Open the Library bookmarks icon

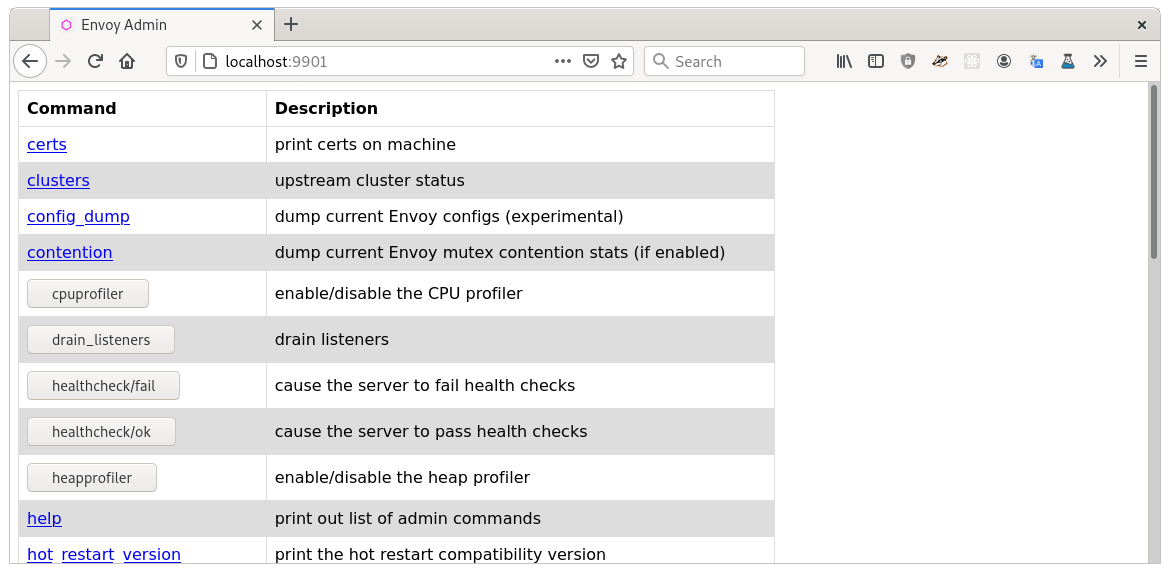[x=844, y=61]
